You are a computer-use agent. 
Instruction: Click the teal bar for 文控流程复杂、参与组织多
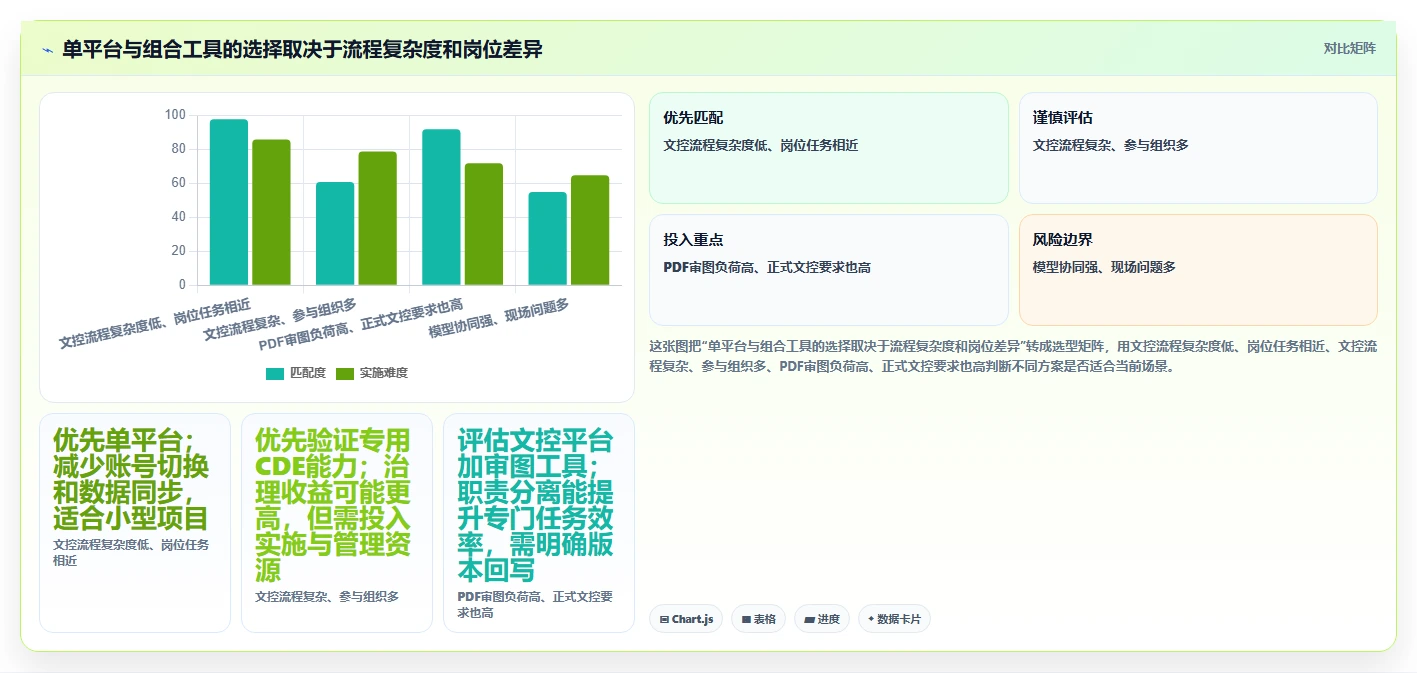335,234
